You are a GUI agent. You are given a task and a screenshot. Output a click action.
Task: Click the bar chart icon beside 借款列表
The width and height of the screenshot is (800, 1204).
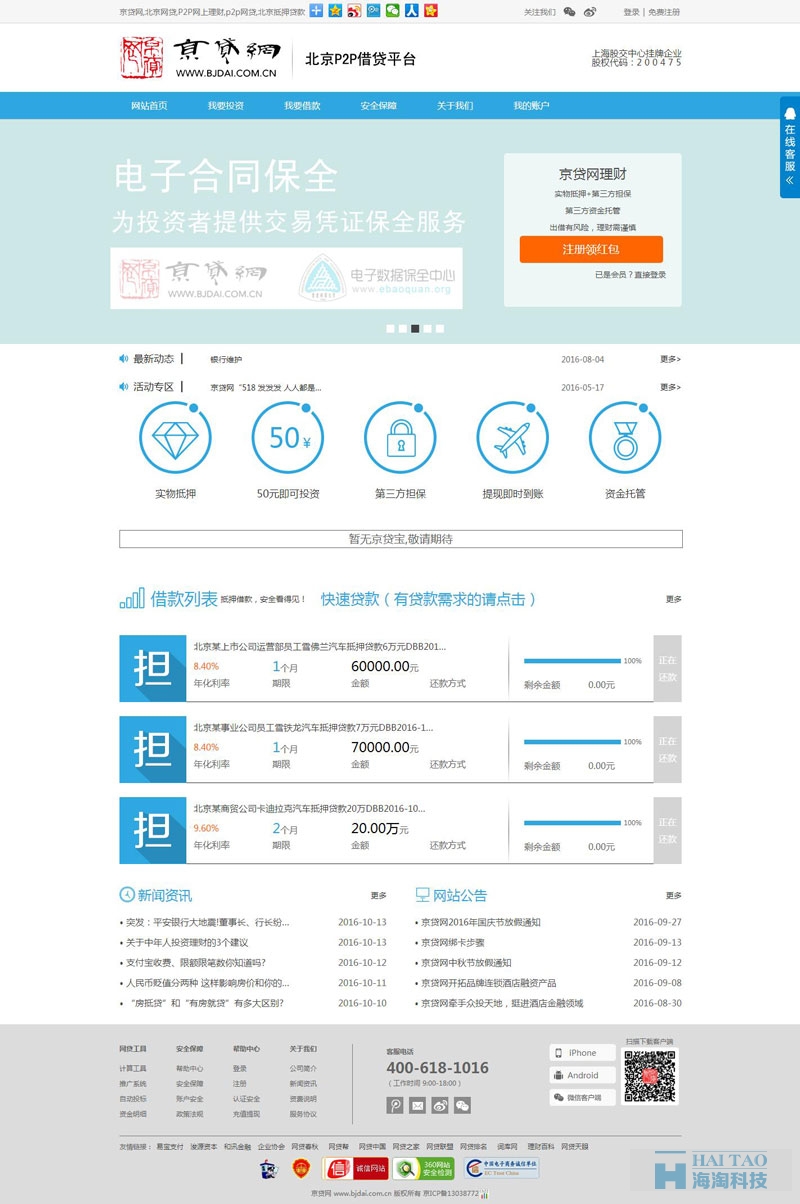point(132,599)
